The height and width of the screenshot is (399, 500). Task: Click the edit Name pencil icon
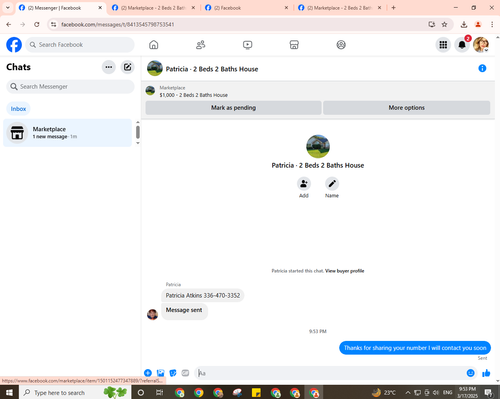[x=332, y=184]
